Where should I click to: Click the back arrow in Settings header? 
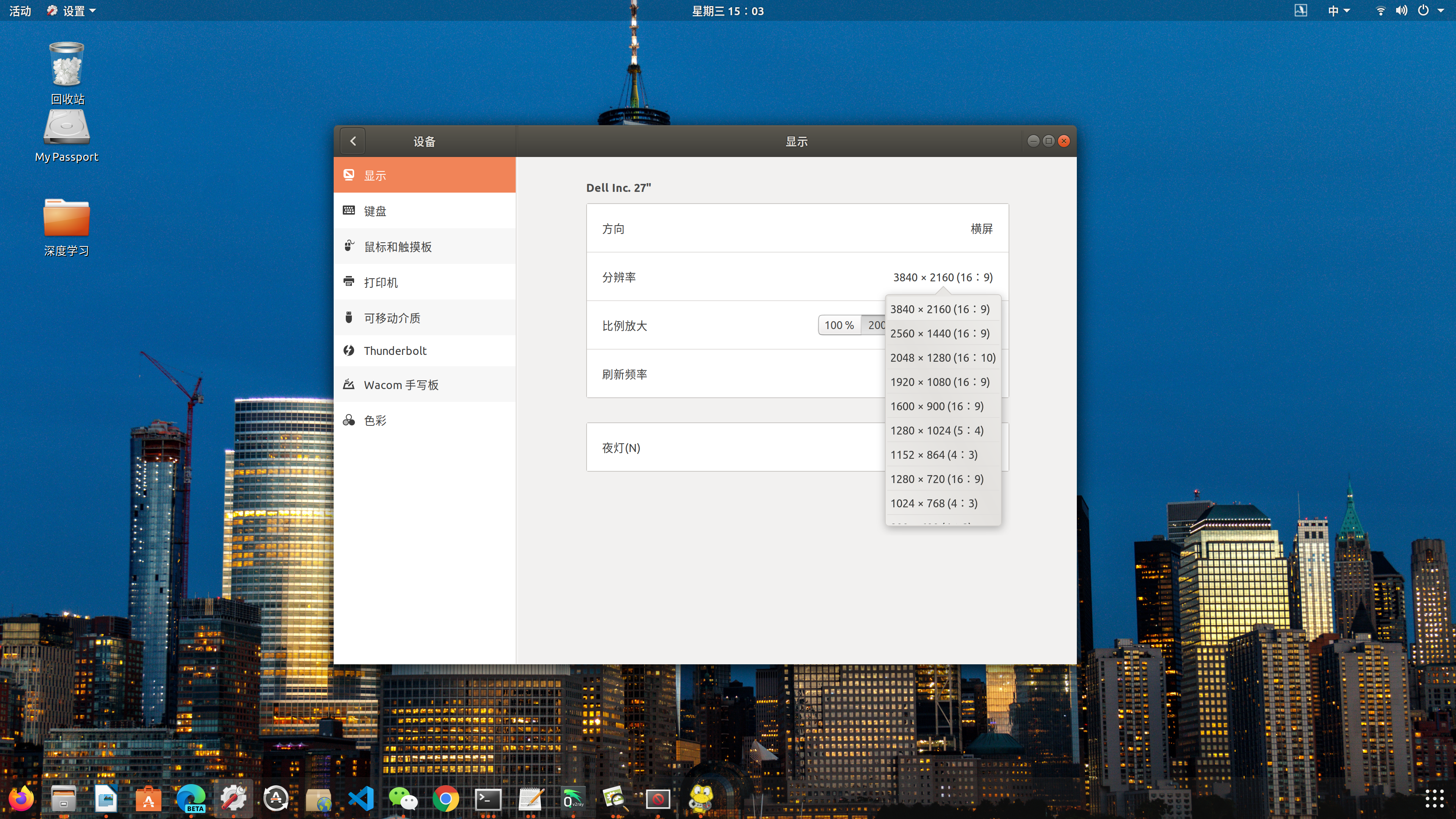click(x=353, y=141)
